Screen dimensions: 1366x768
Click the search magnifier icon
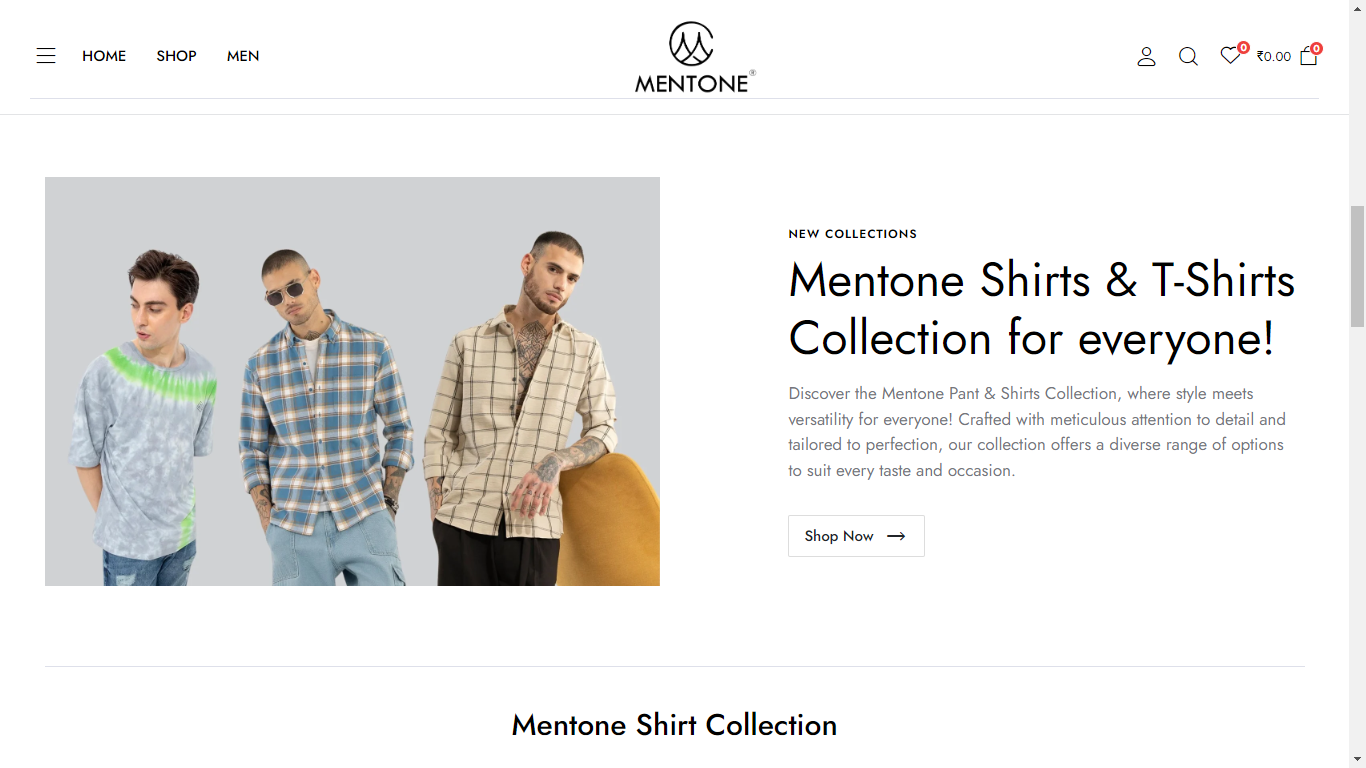click(x=1188, y=57)
